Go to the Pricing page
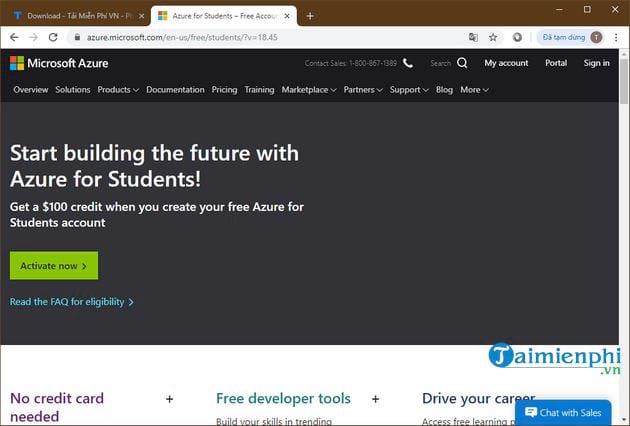Screen dimensions: 630x426 click(x=224, y=90)
